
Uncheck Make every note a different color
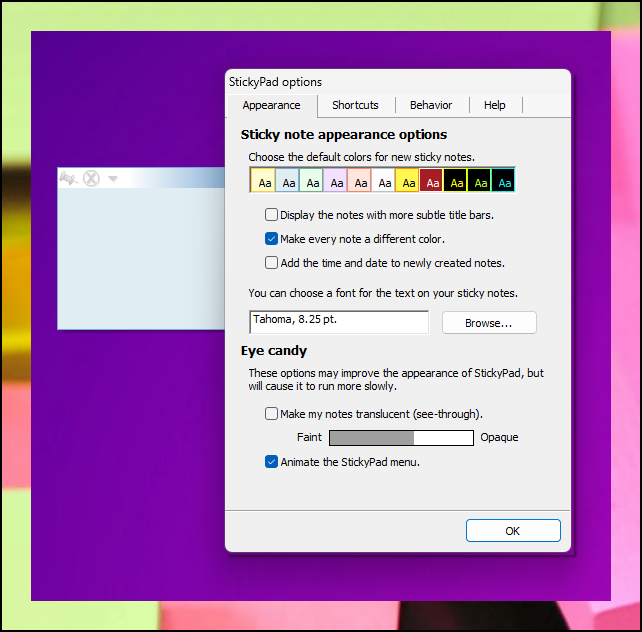(x=271, y=239)
